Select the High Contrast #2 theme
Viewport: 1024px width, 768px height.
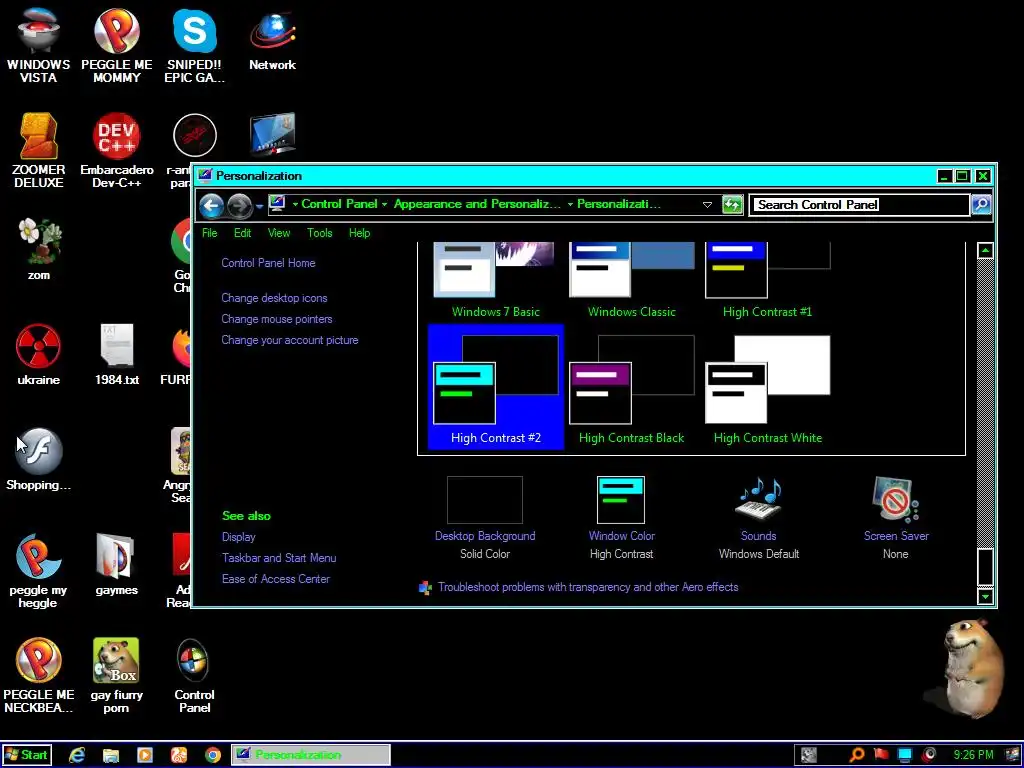[496, 387]
